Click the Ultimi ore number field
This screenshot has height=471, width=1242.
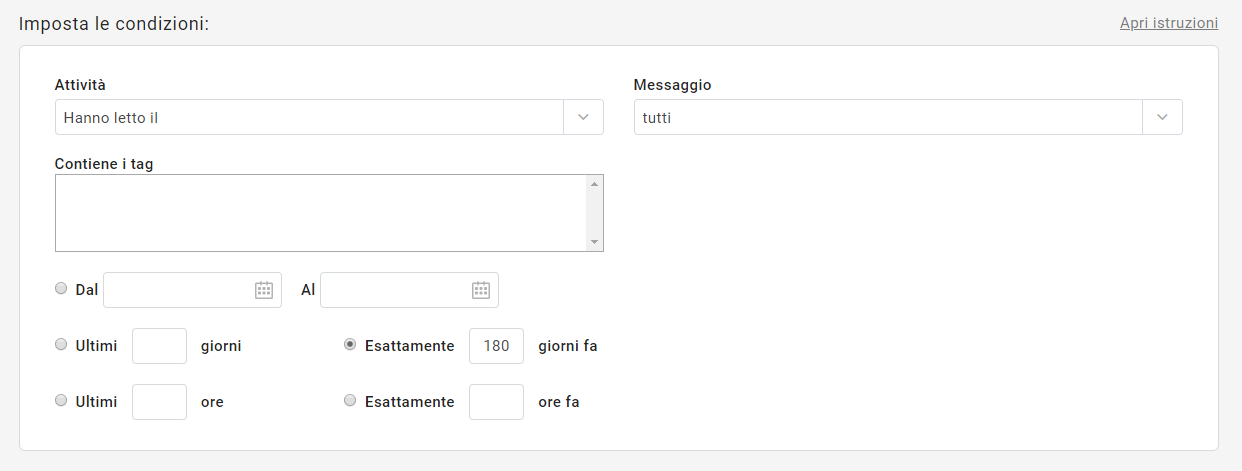coord(160,402)
